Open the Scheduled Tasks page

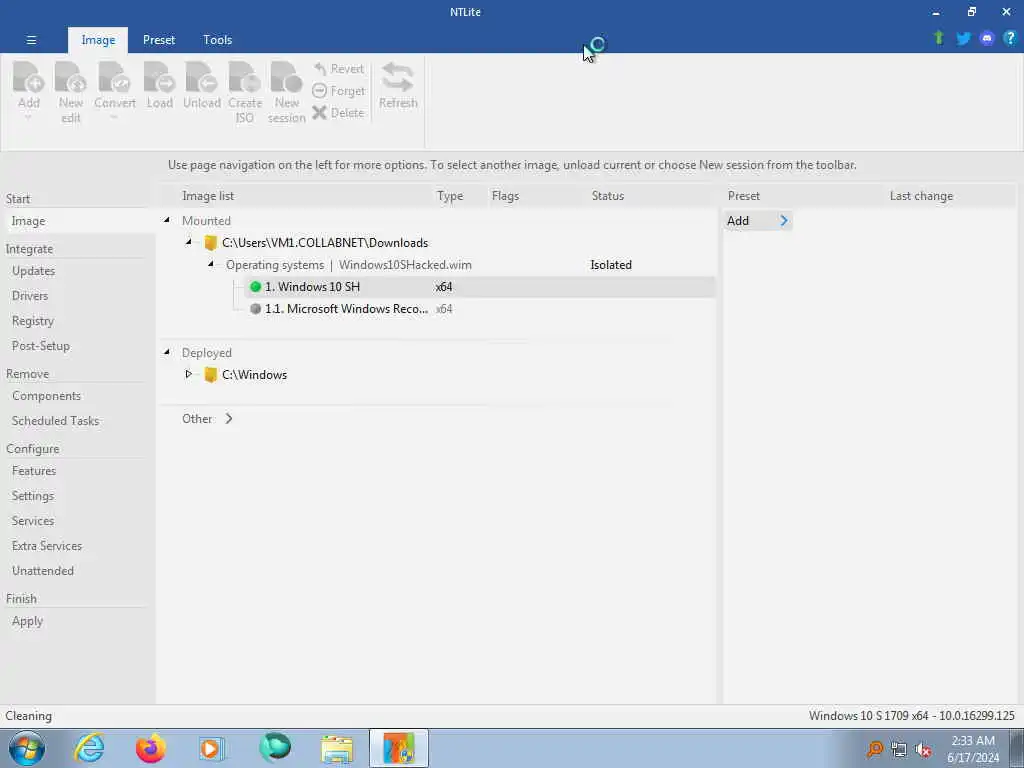click(x=56, y=421)
